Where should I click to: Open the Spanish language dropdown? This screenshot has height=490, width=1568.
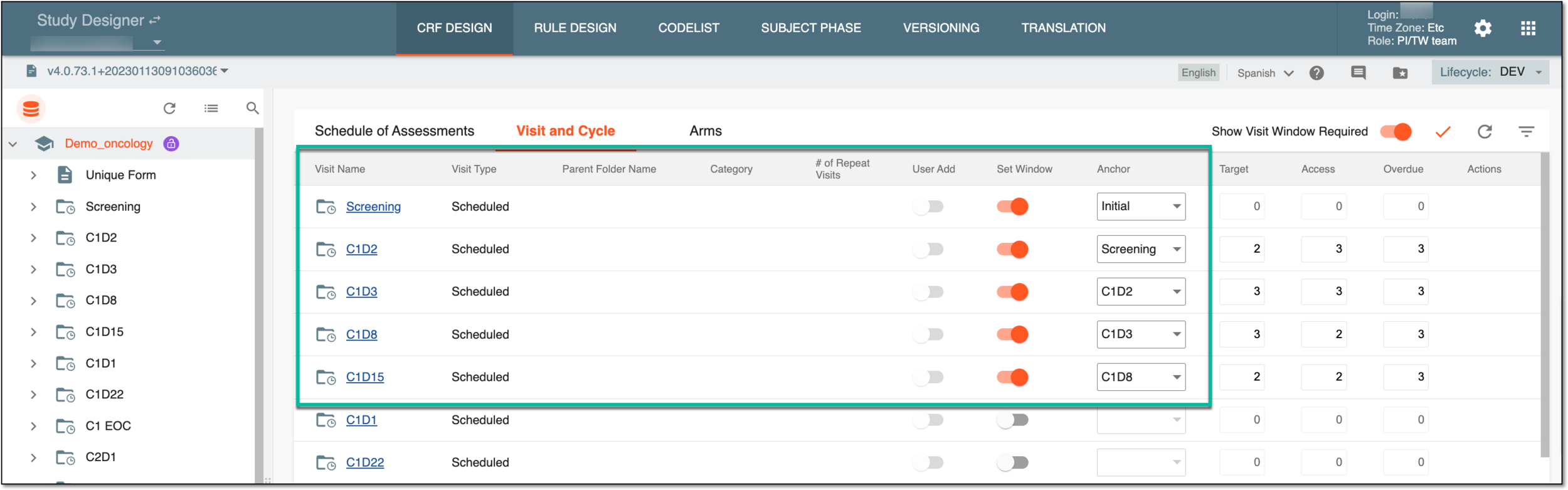coord(1264,73)
